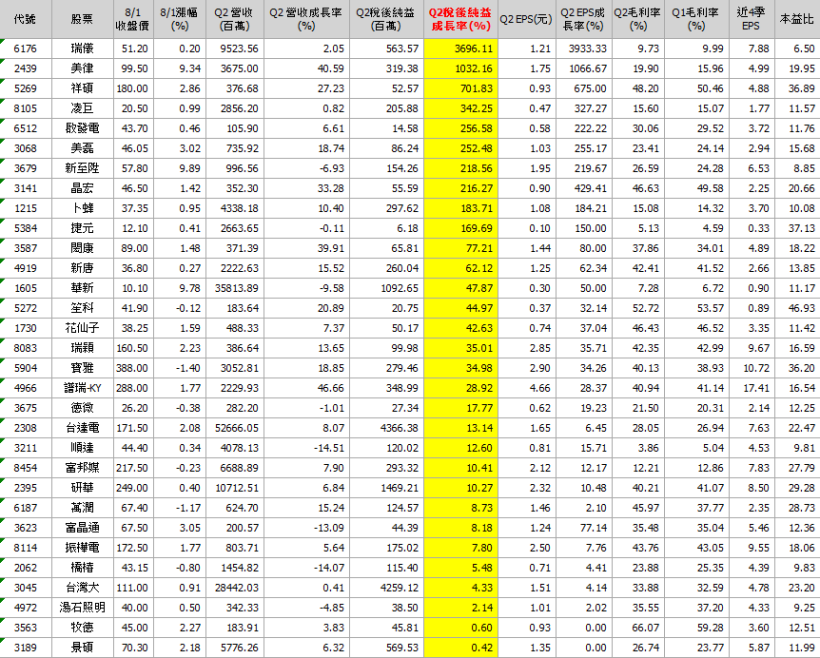Viewport: 820px width, 658px height.
Task: Click stock name 寶雅
Action: pos(82,368)
